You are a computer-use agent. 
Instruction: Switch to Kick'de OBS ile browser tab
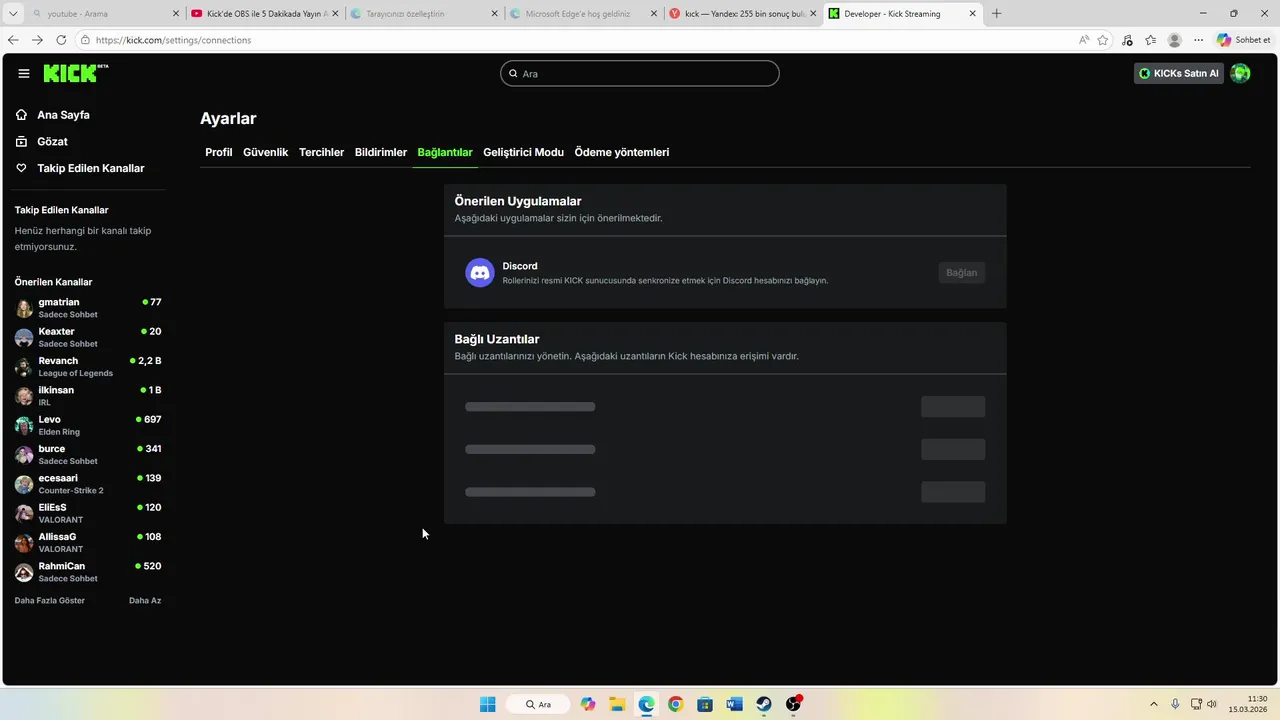point(264,14)
